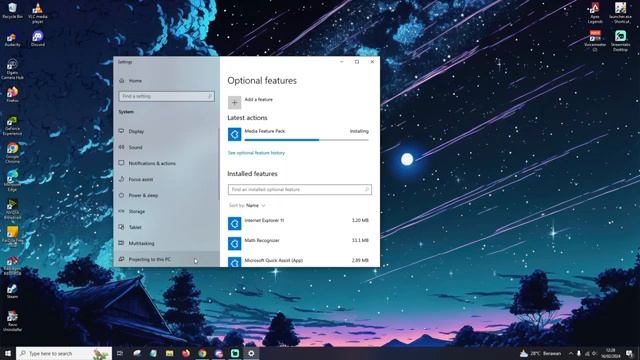Image resolution: width=640 pixels, height=360 pixels.
Task: Open Tablet settings in sidebar
Action: [167, 227]
